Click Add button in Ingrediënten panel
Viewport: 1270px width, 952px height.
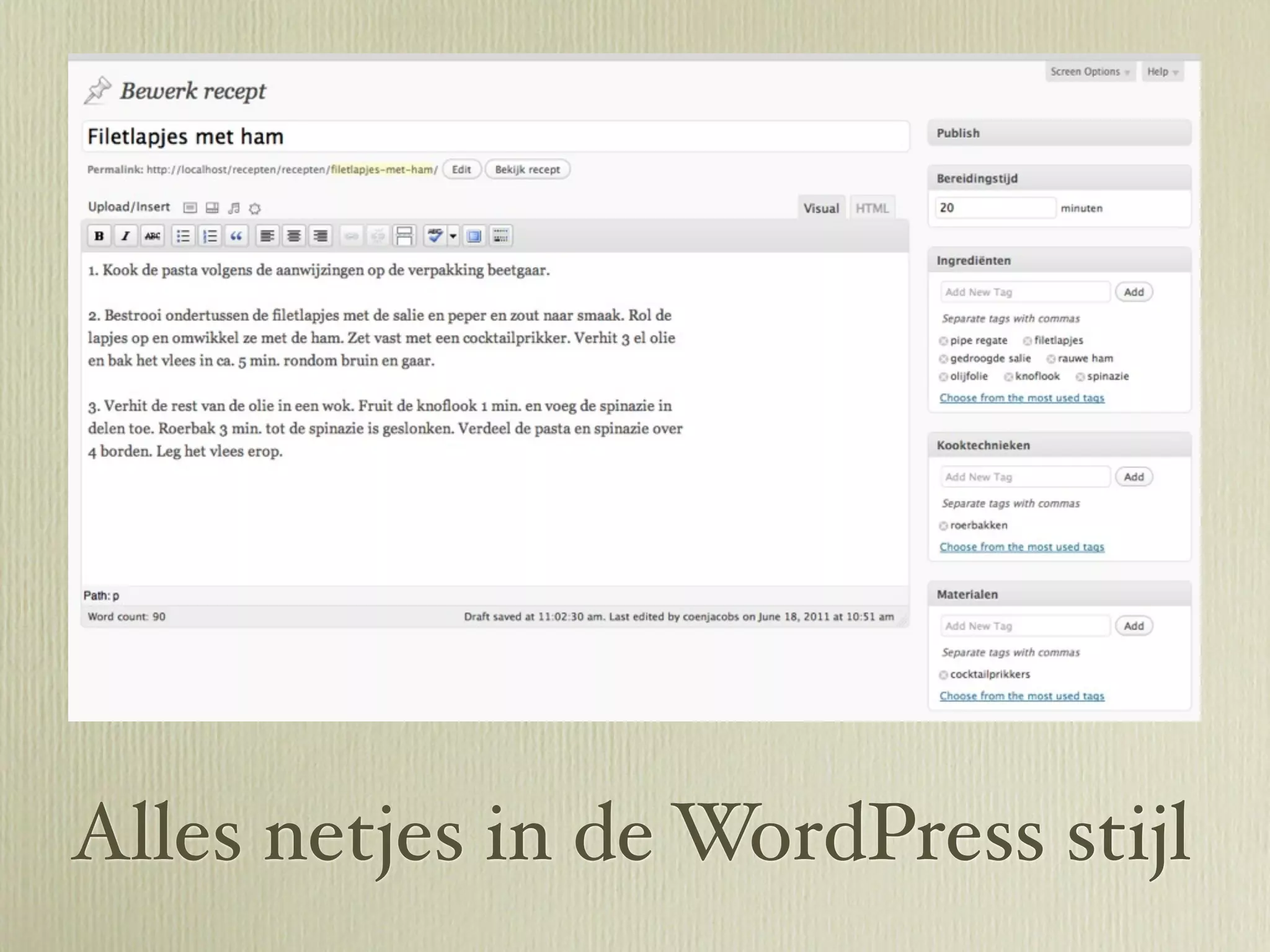click(x=1134, y=292)
